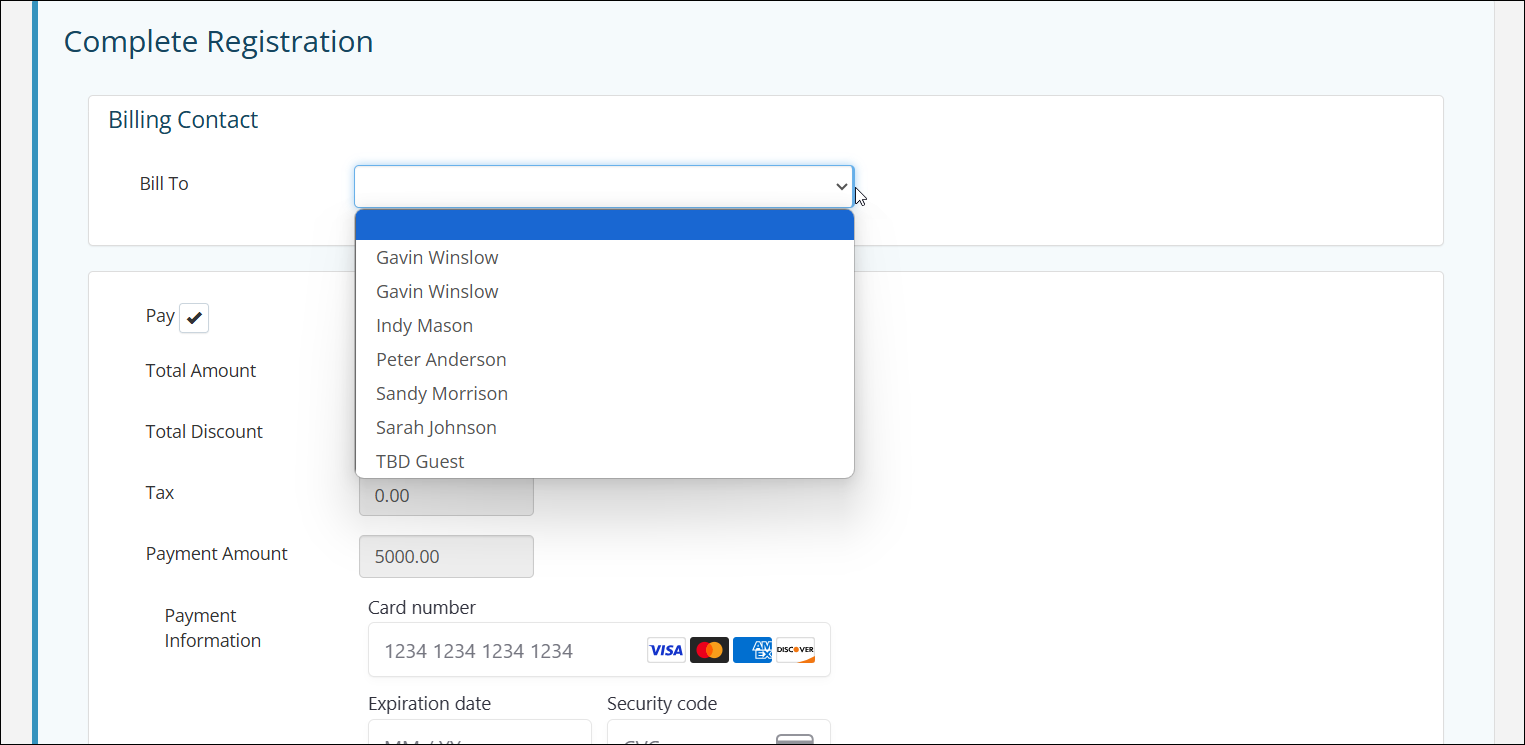Screen dimensions: 1525x745
Task: Click the card icon beside Security code
Action: coord(795,740)
